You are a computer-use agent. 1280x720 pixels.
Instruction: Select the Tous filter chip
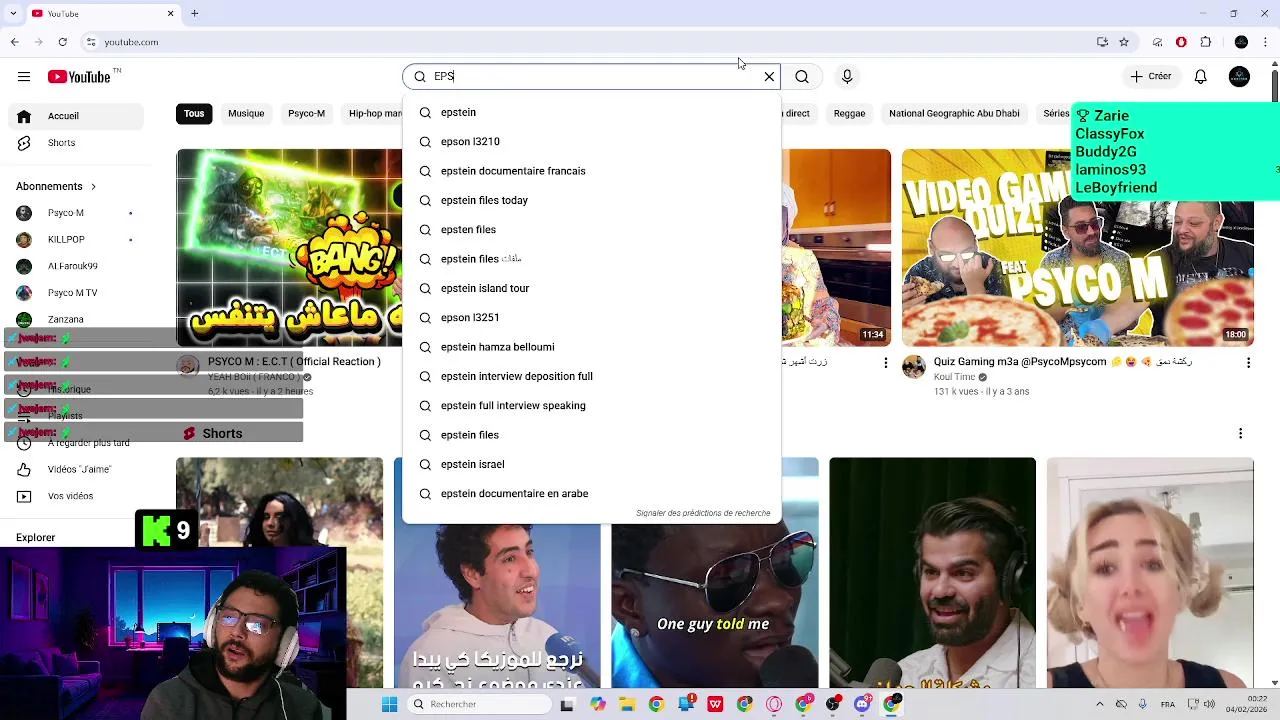point(194,114)
